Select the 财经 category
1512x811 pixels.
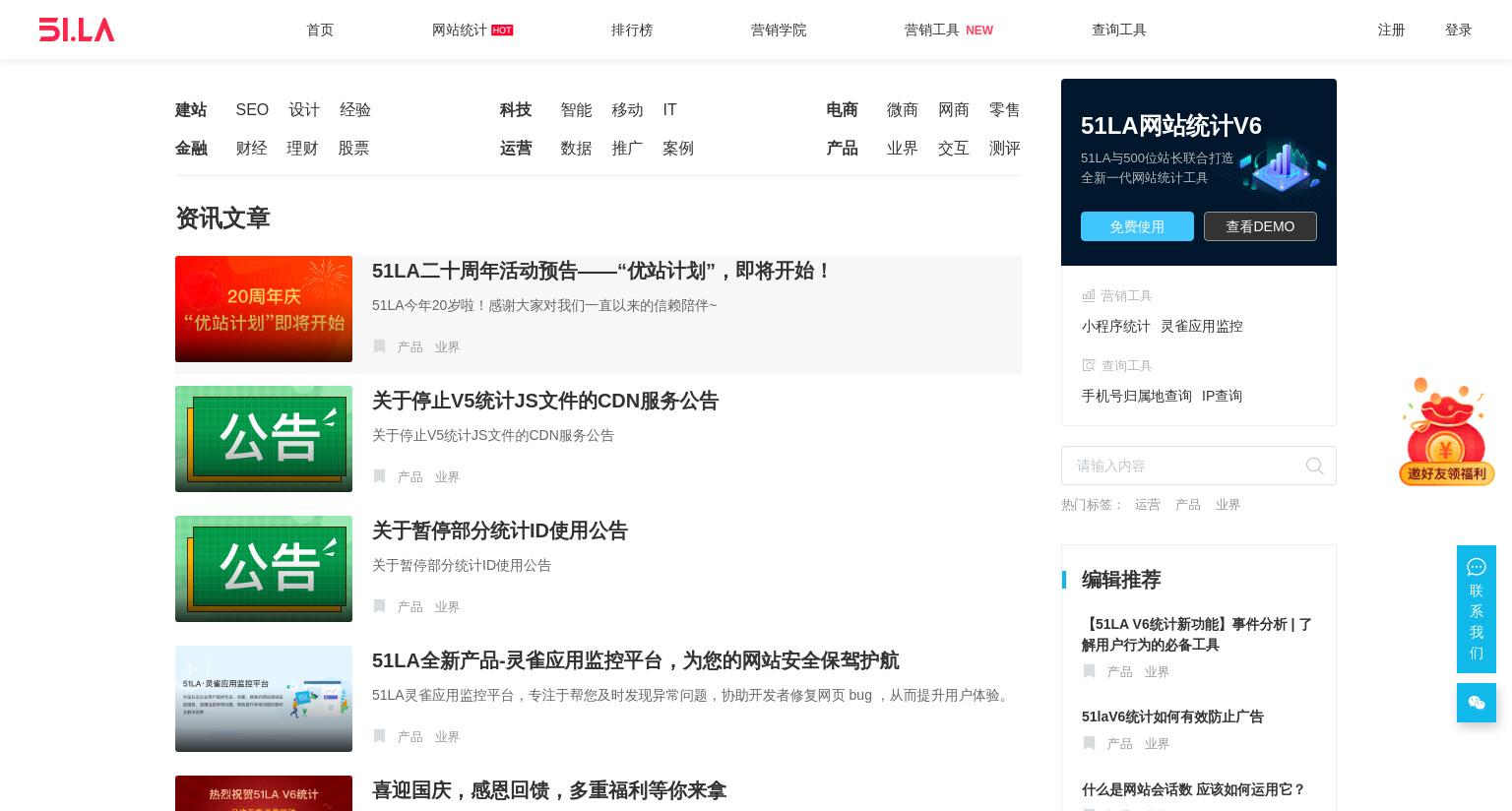[251, 148]
